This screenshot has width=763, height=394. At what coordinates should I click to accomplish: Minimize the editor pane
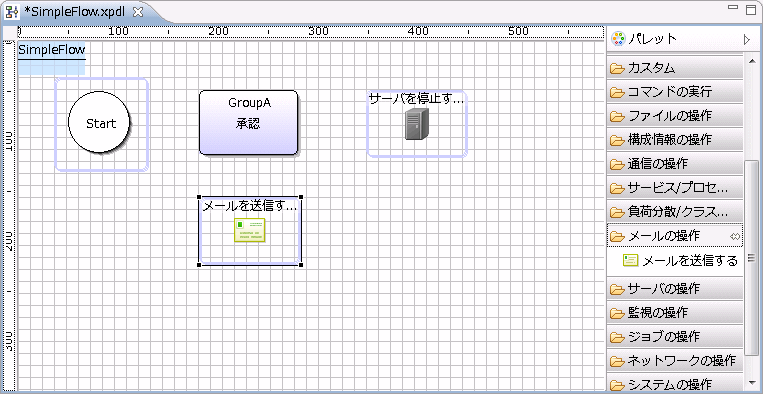tap(733, 8)
